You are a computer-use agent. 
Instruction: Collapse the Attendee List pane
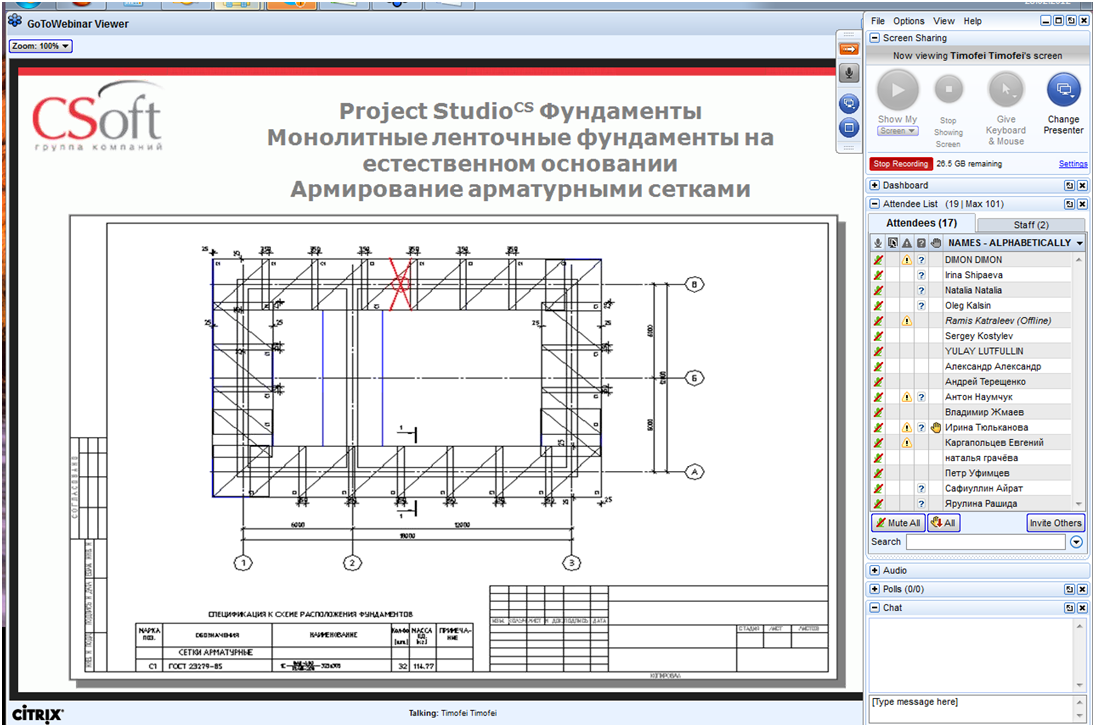click(874, 204)
